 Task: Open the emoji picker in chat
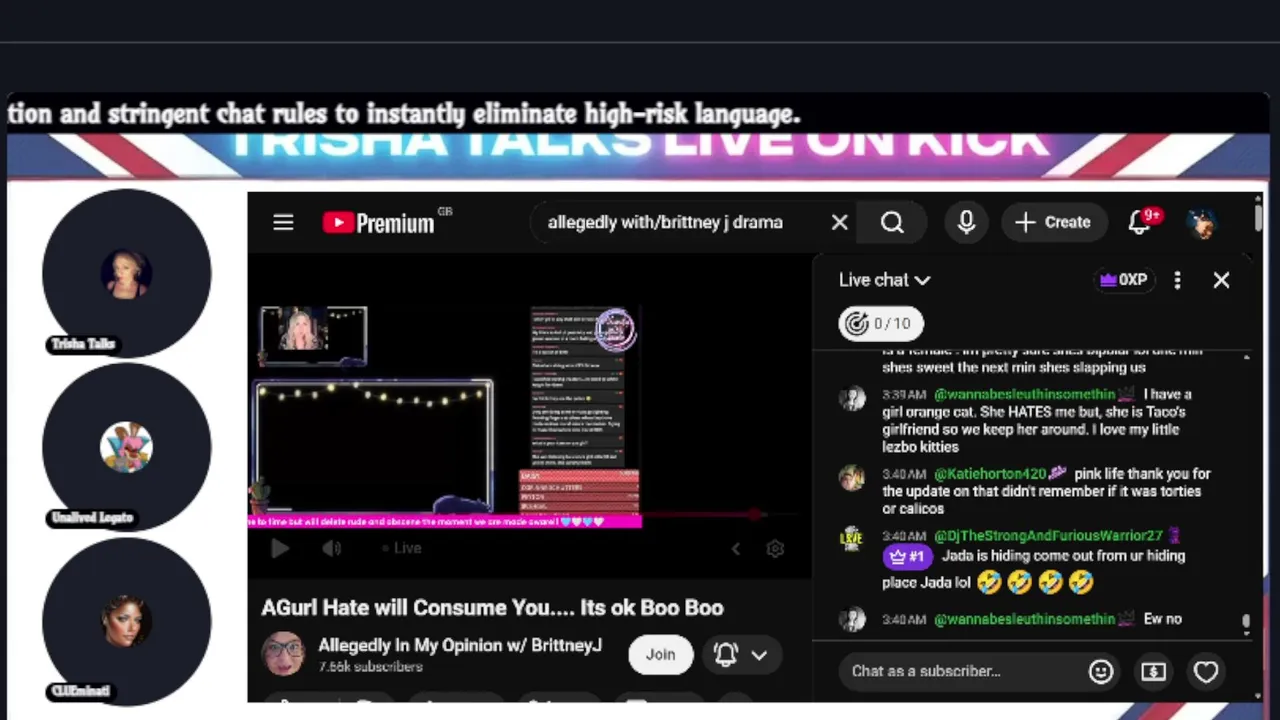pos(1101,671)
